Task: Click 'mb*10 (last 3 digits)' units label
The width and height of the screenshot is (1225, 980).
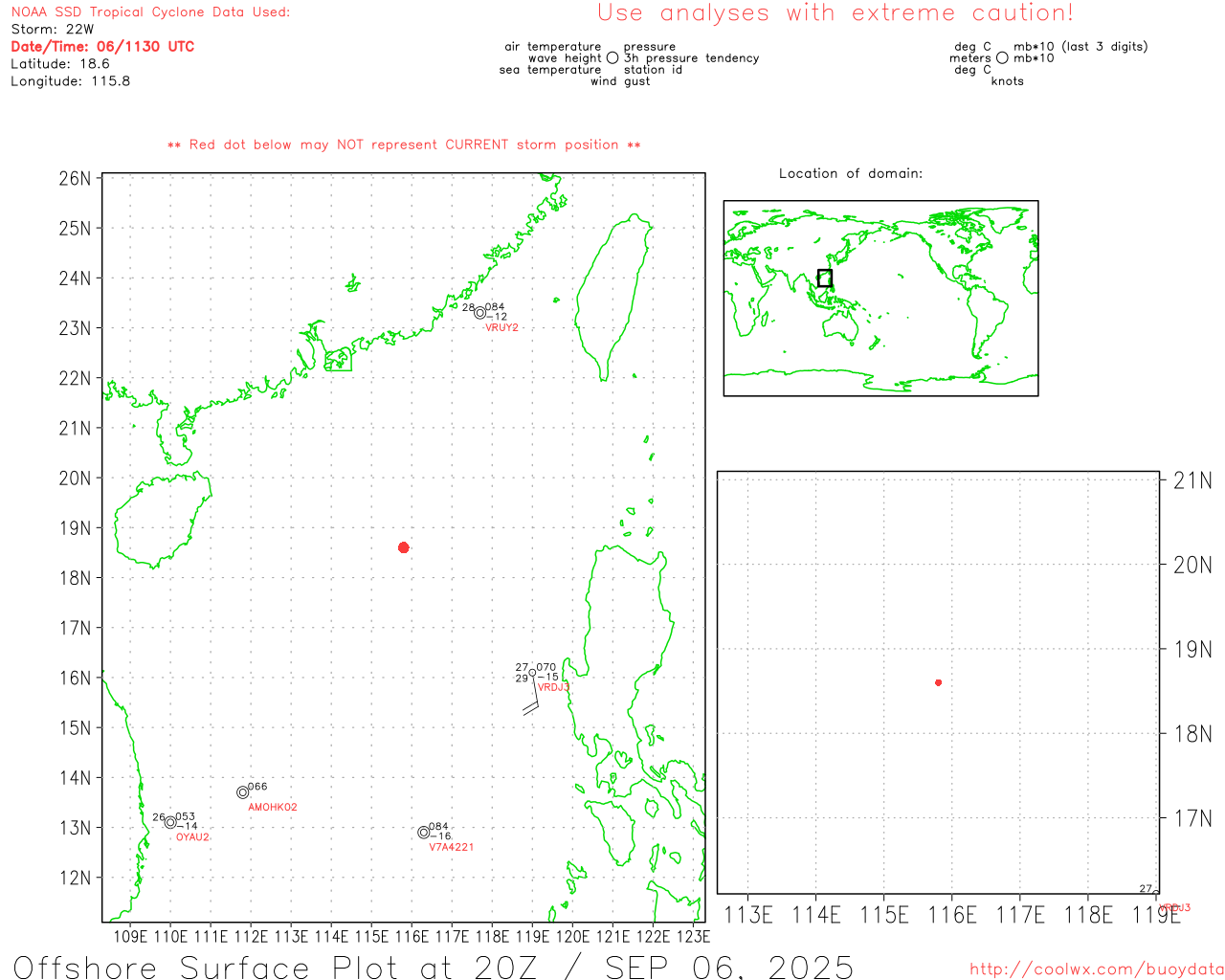Action: (1080, 46)
